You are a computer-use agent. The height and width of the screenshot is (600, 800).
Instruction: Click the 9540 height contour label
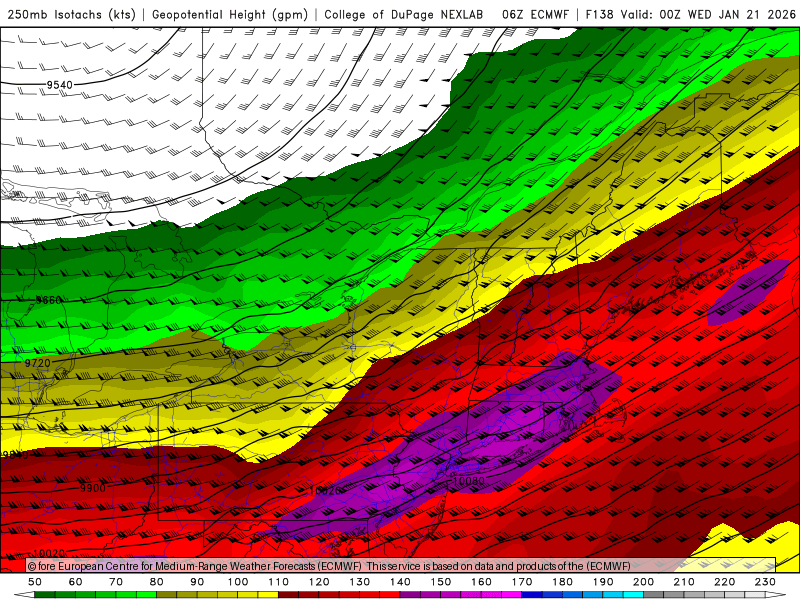click(x=60, y=85)
